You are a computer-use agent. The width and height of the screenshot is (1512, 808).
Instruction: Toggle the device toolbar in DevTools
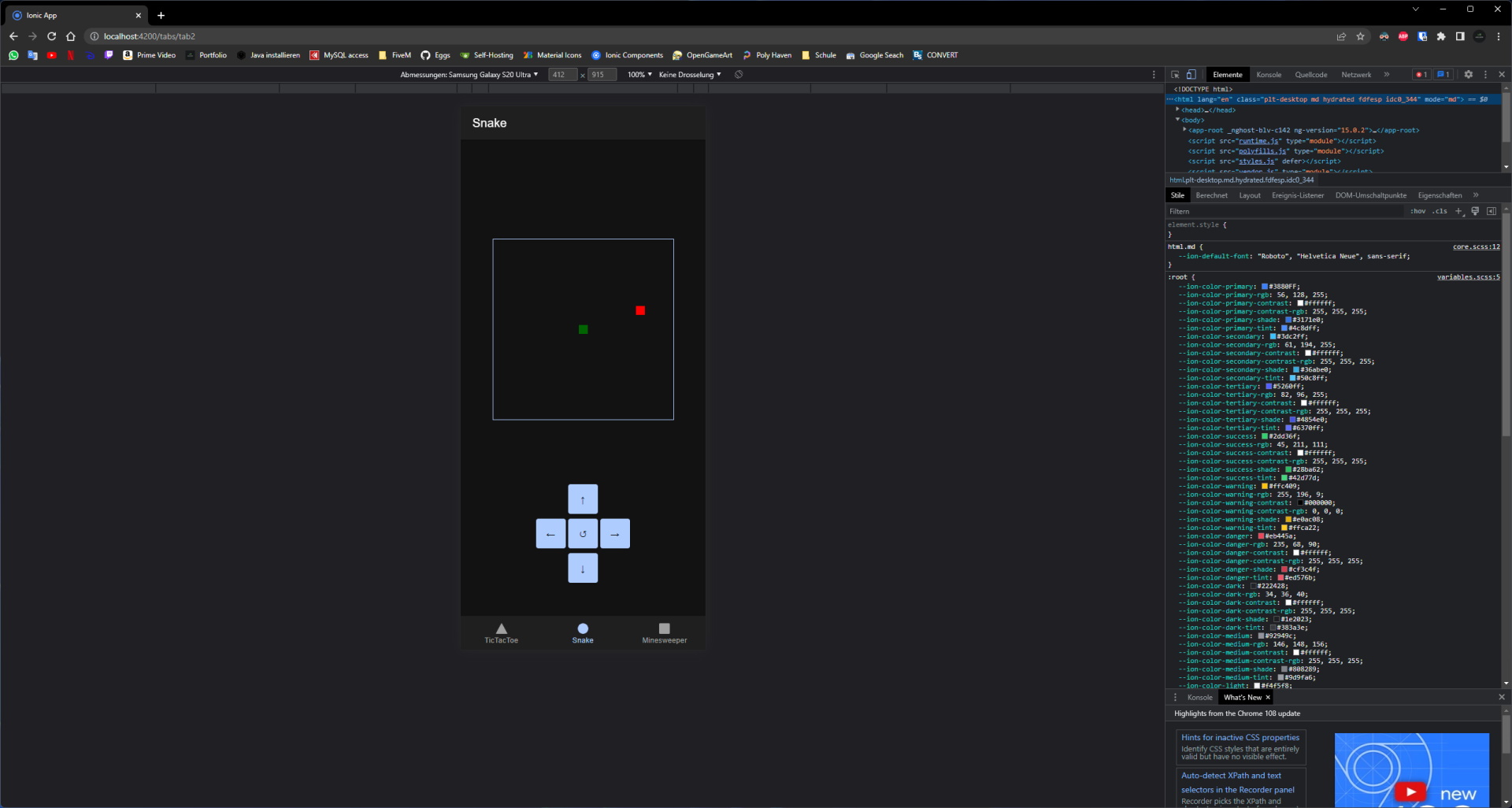point(1191,75)
